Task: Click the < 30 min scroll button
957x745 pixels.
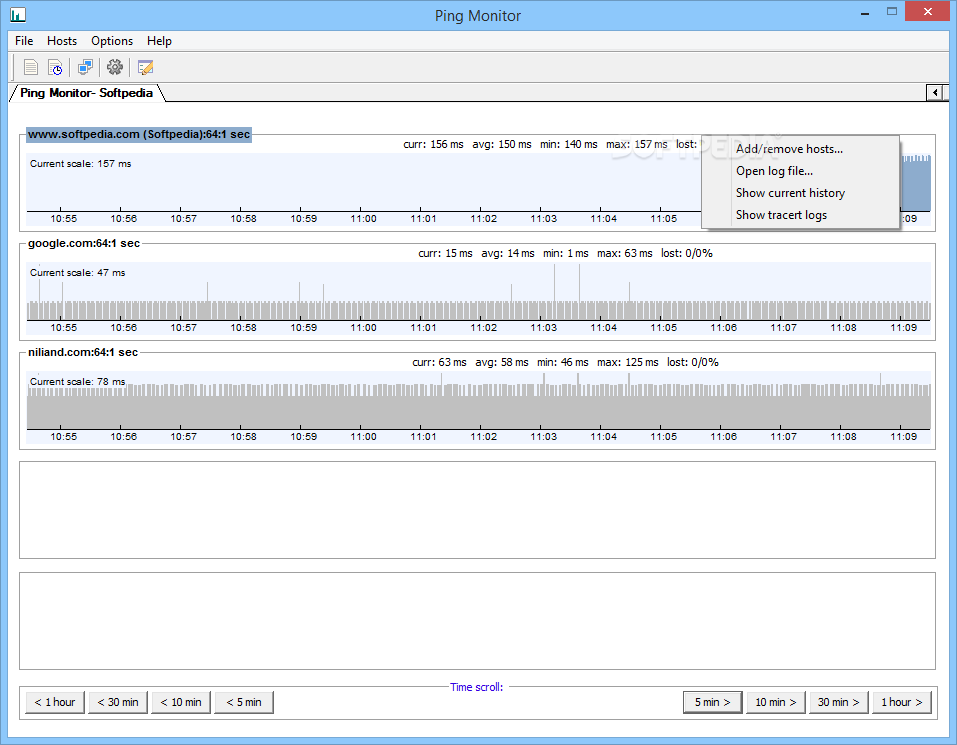Action: coord(118,702)
